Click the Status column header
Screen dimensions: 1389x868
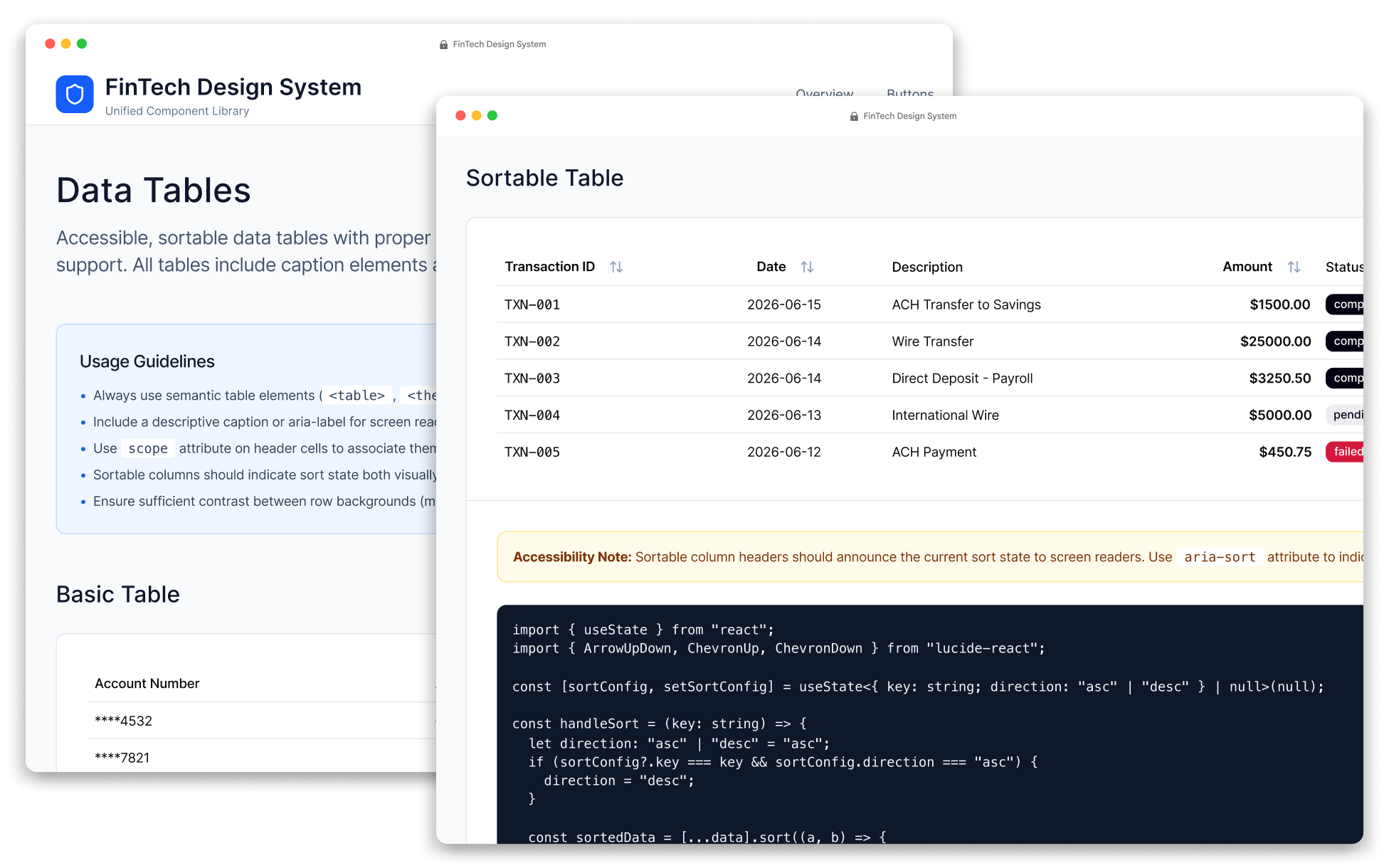coord(1344,267)
